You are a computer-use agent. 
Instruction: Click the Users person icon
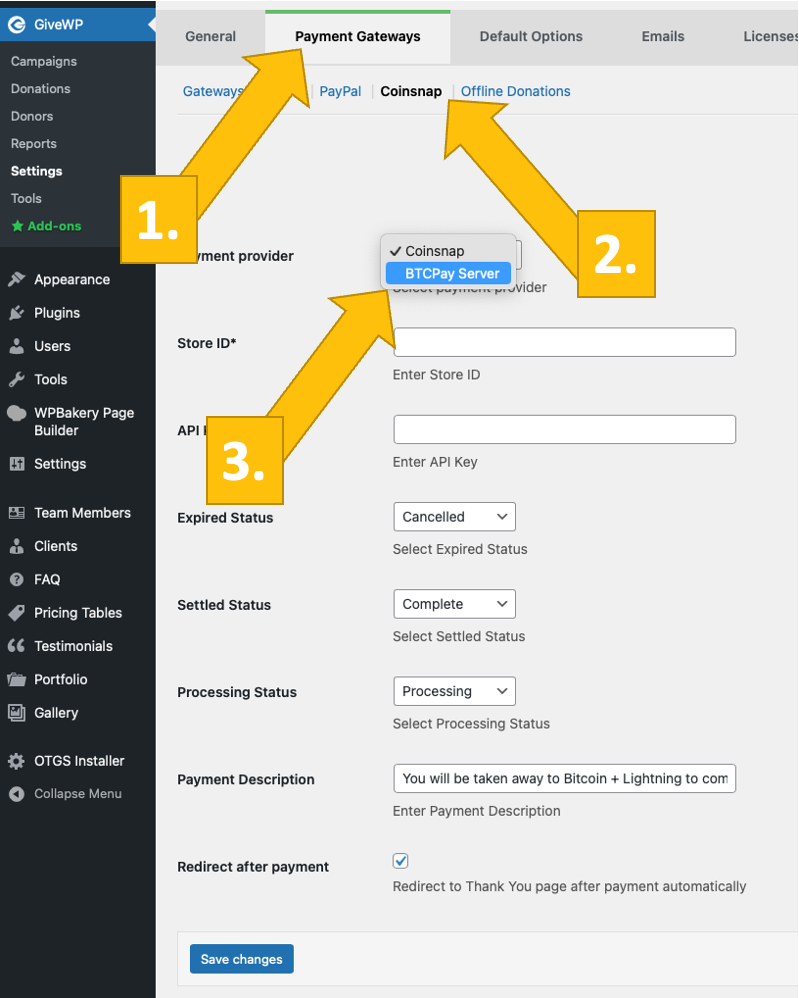tap(16, 346)
